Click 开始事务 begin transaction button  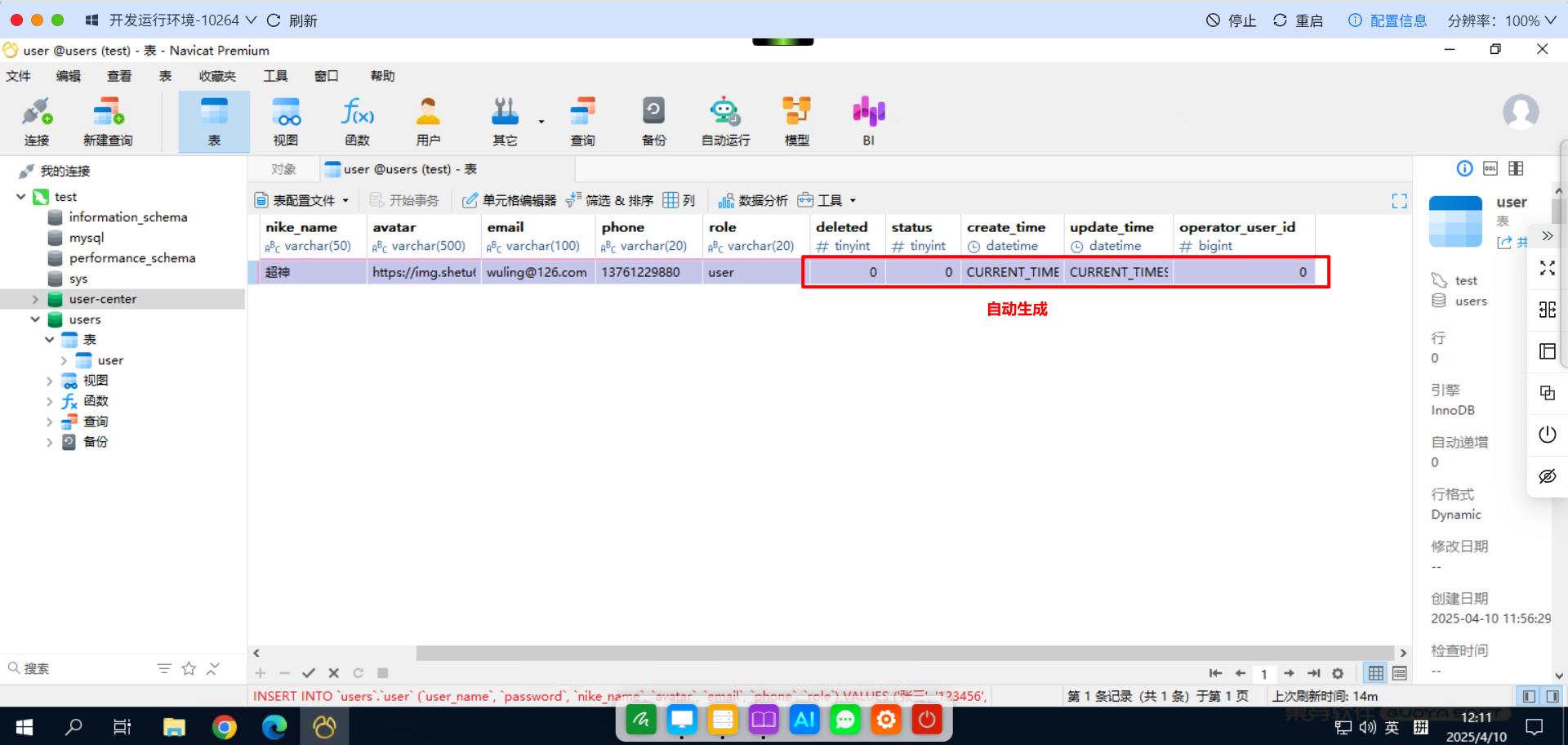pyautogui.click(x=404, y=200)
